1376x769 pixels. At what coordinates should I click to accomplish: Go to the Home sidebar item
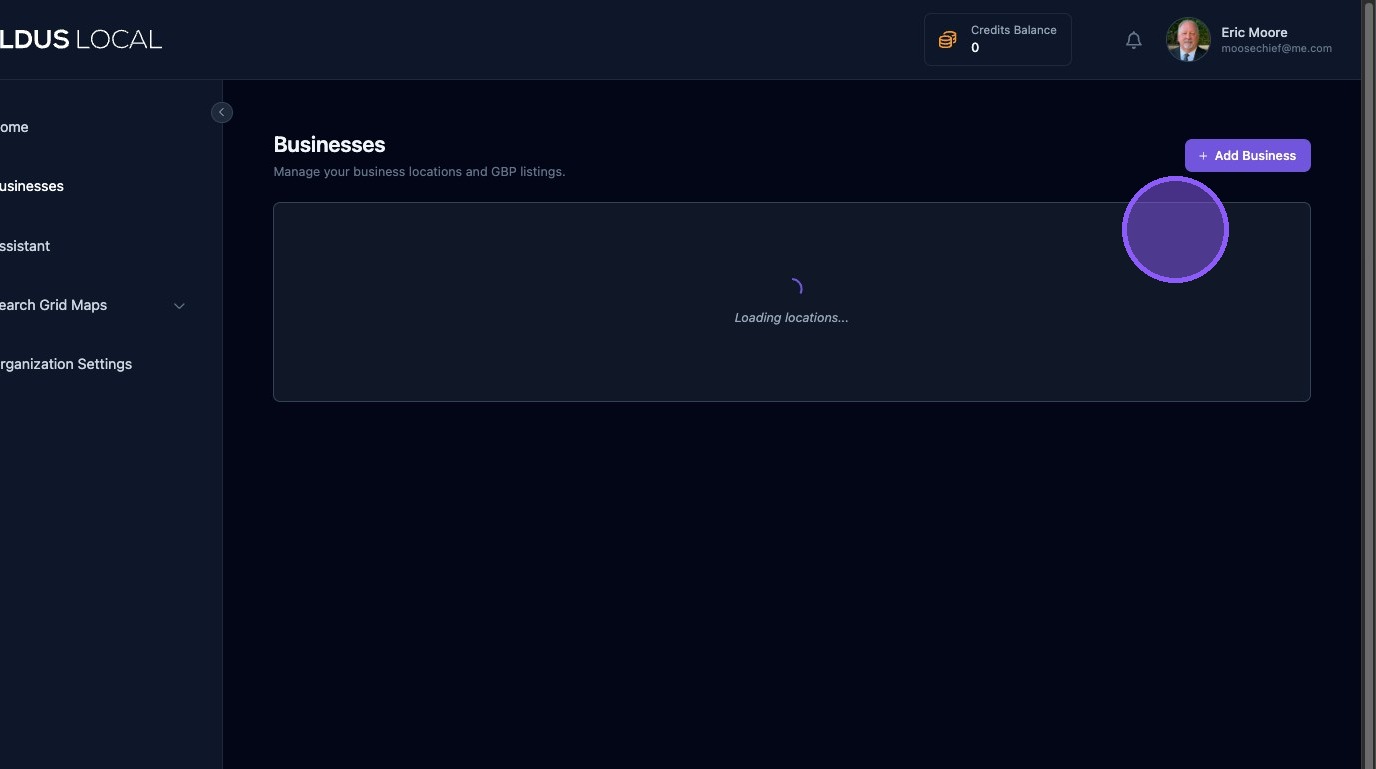click(x=14, y=127)
